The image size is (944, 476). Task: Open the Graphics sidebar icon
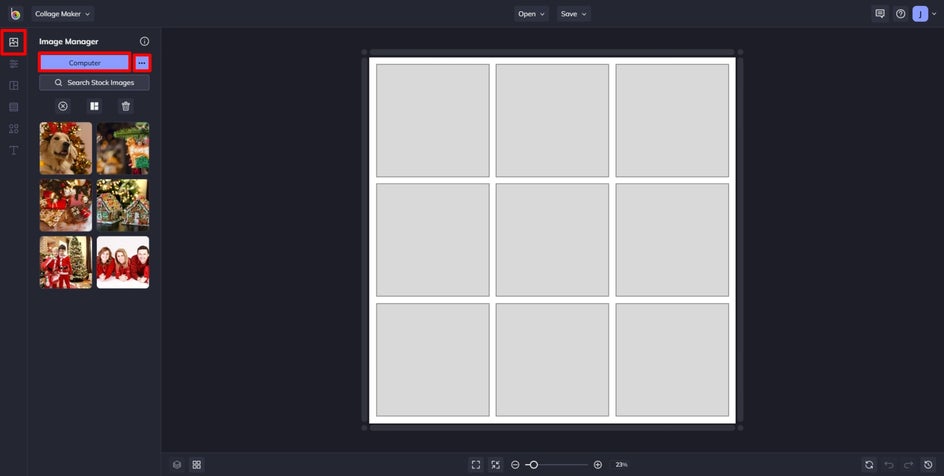click(14, 129)
